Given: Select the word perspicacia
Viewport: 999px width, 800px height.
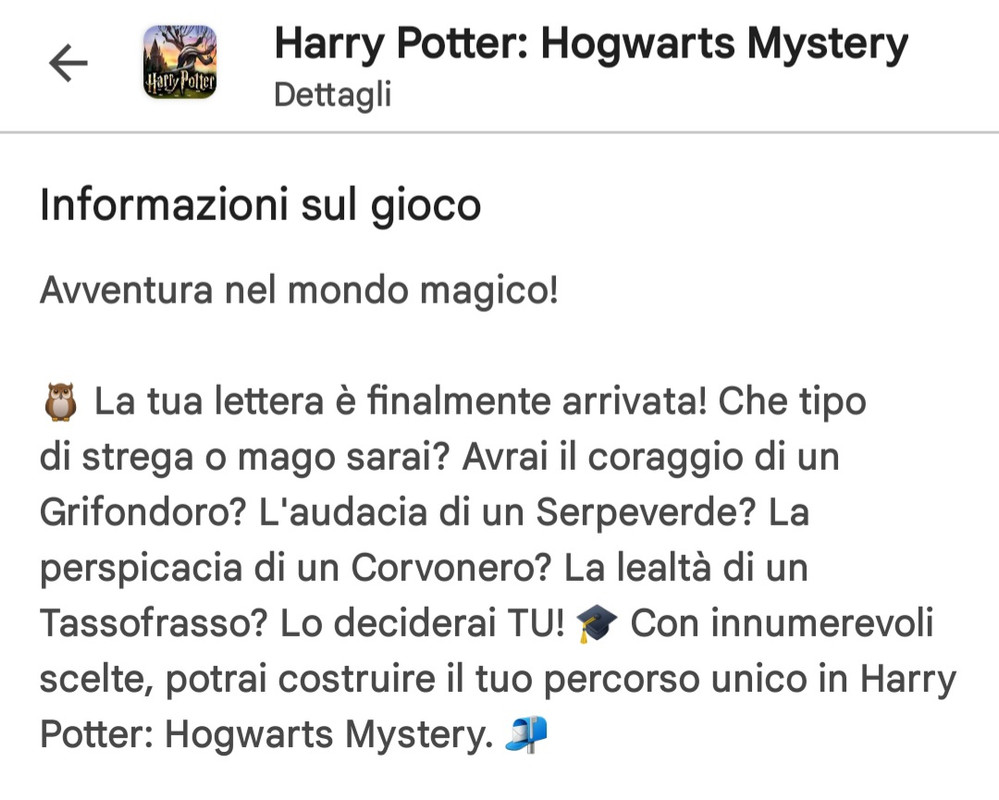Looking at the screenshot, I should click(141, 569).
